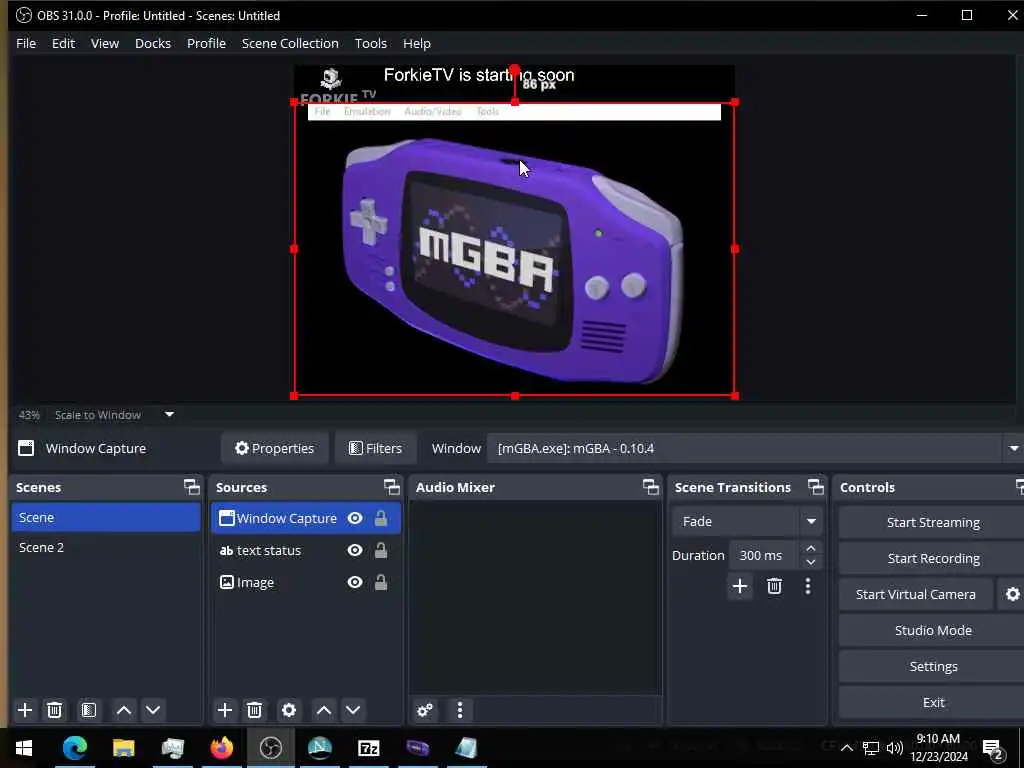Increase transition duration with up arrow
The width and height of the screenshot is (1024, 768).
pyautogui.click(x=810, y=548)
